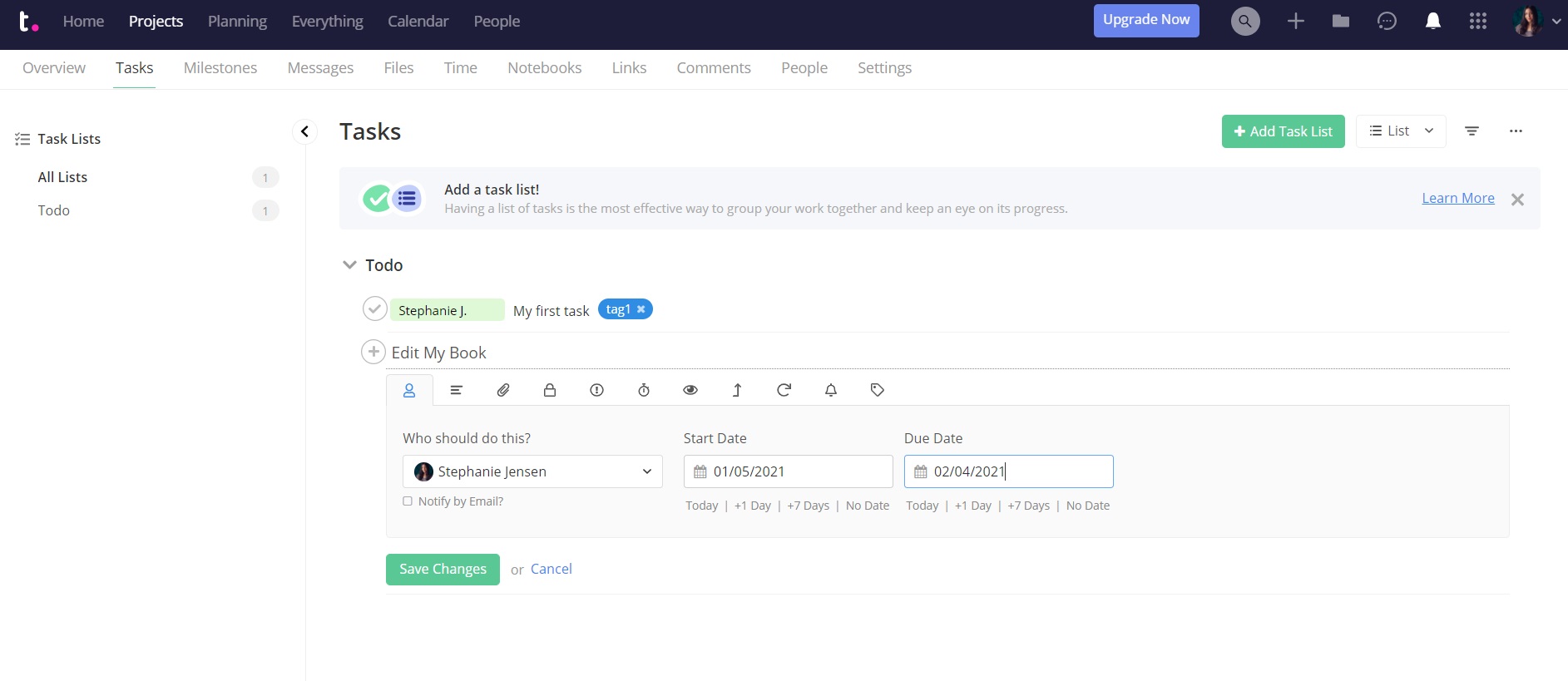Open the reminders bell tab in task editor
Image resolution: width=1568 pixels, height=681 pixels.
click(x=831, y=390)
